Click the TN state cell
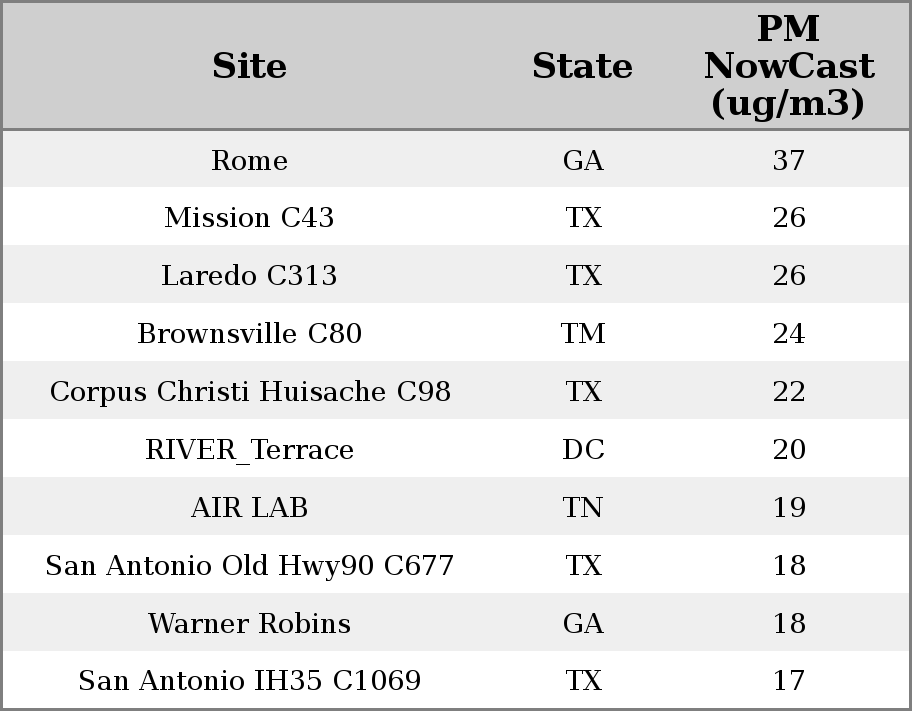The width and height of the screenshot is (912, 711). tap(583, 507)
